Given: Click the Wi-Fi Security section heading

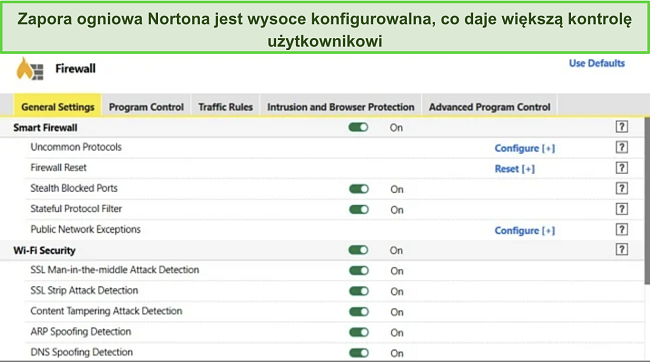Looking at the screenshot, I should pos(44,250).
